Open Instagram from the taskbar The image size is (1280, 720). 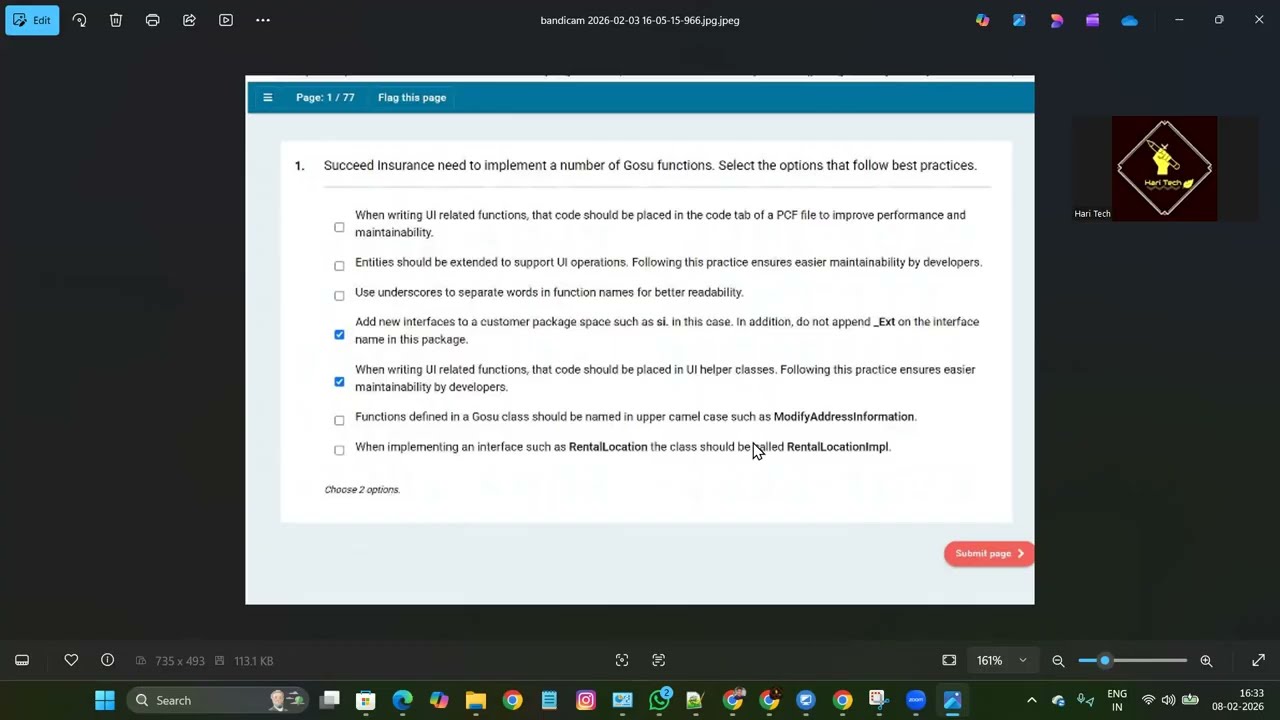click(586, 700)
